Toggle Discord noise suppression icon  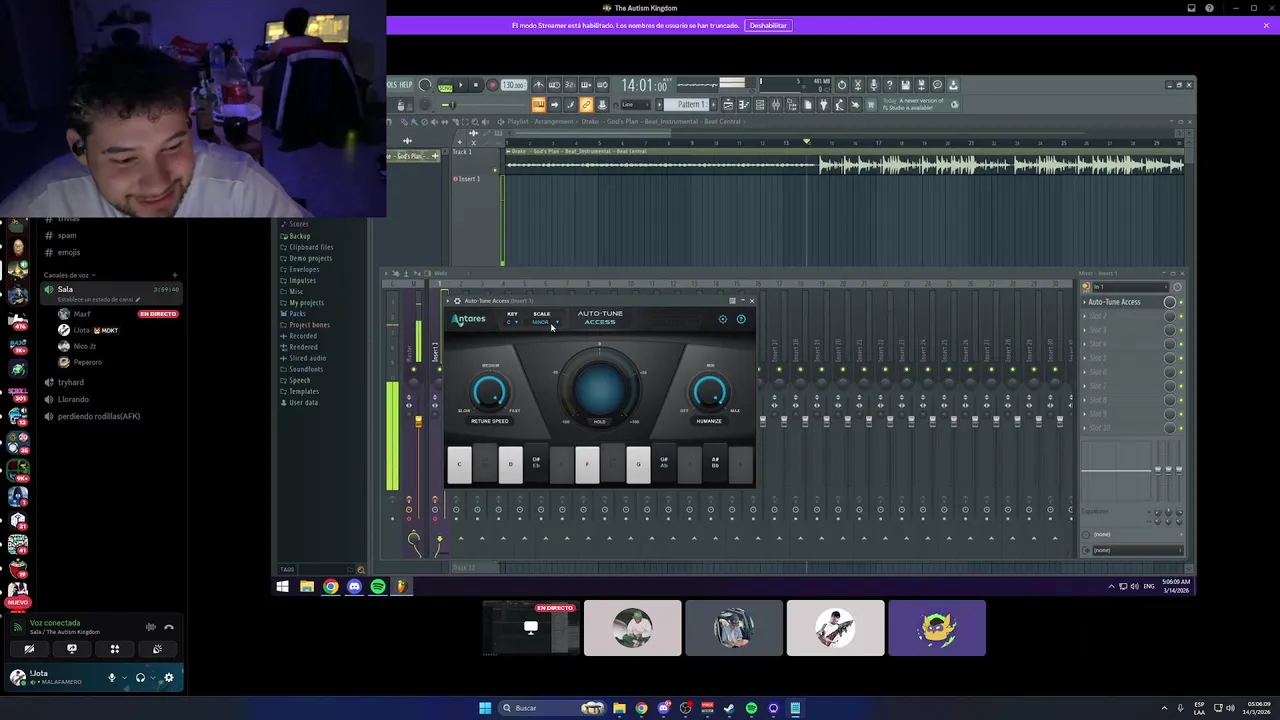(151, 627)
